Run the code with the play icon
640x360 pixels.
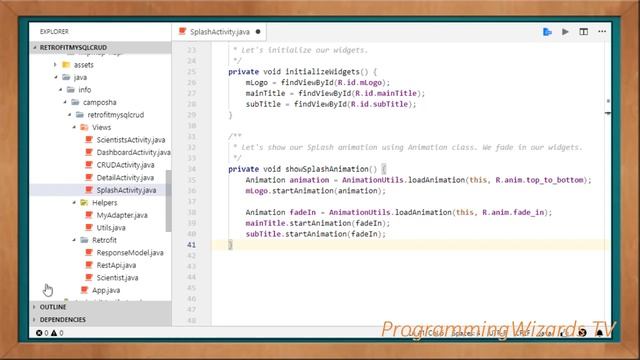point(565,31)
